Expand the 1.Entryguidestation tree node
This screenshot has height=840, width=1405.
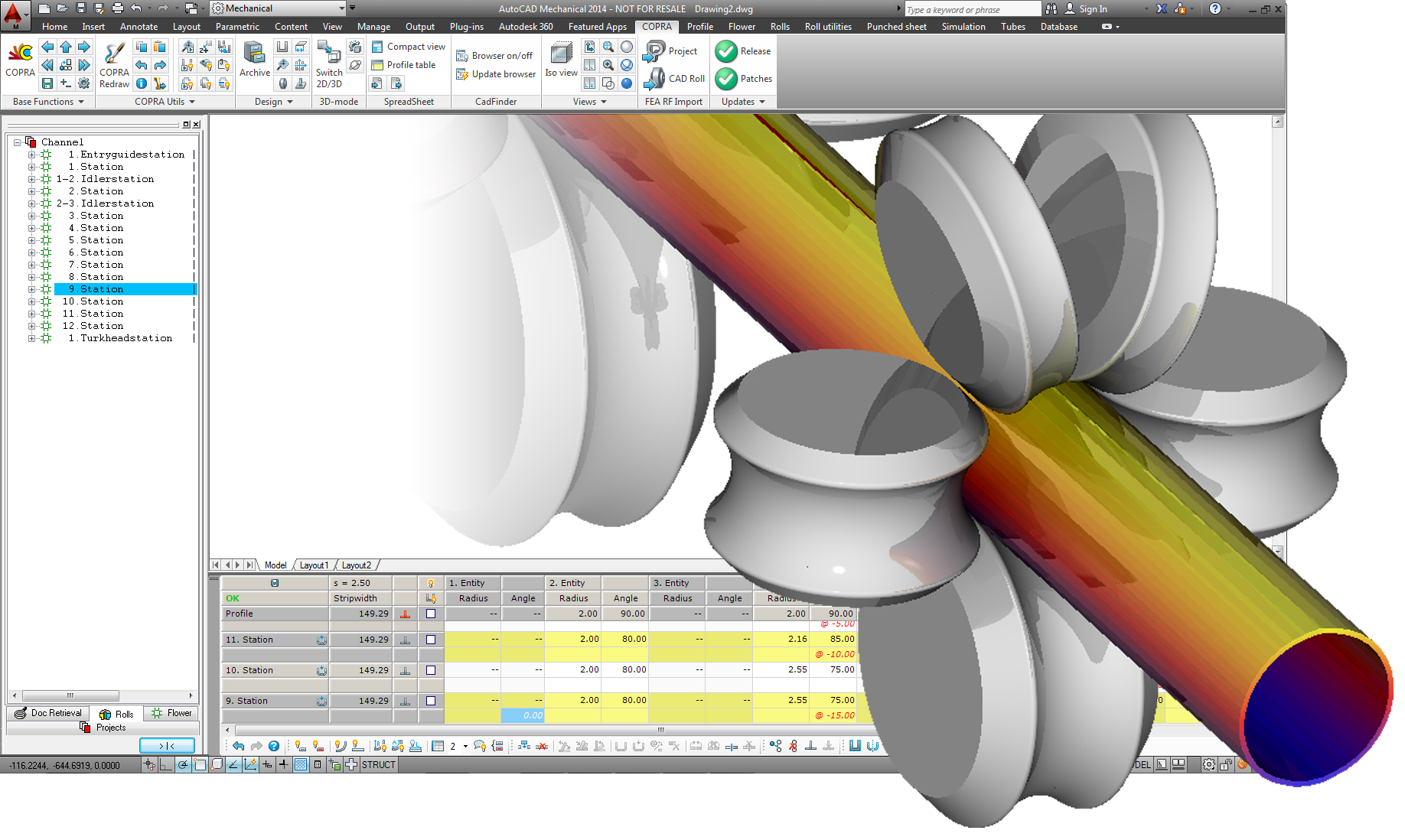pos(32,155)
